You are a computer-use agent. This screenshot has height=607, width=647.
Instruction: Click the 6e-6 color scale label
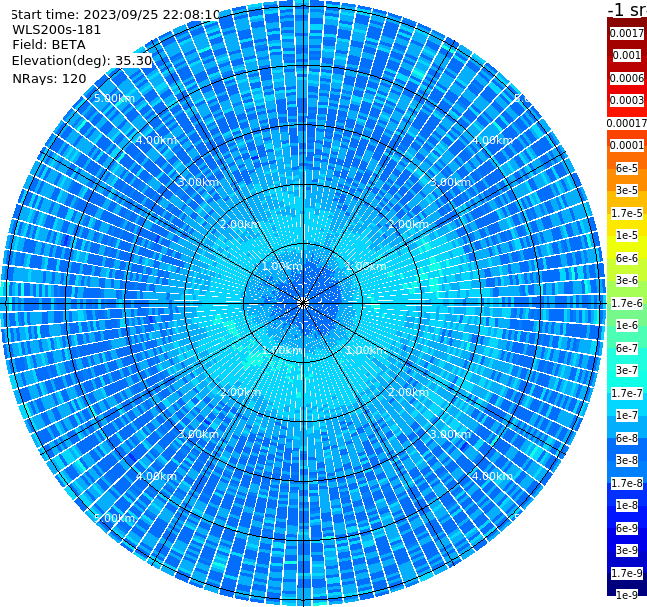point(627,258)
